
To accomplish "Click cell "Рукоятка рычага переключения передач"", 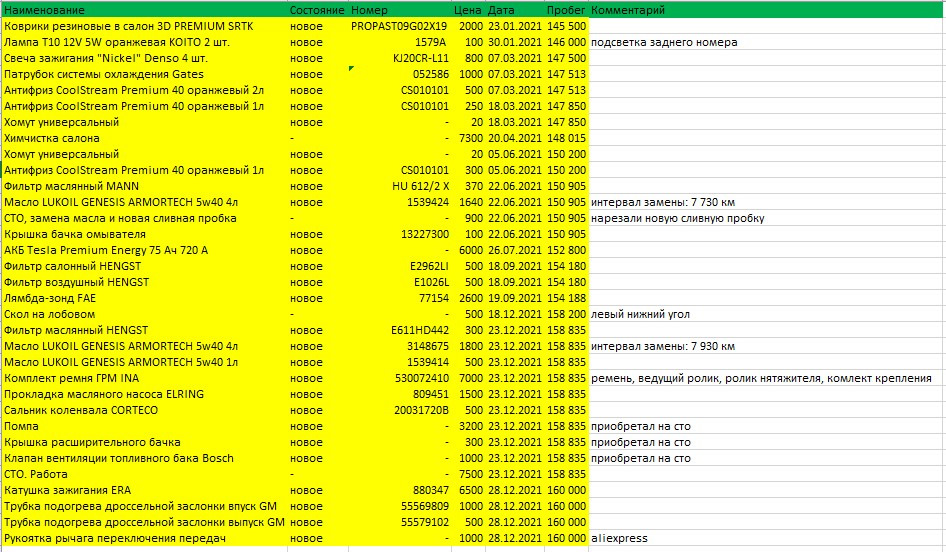I will [x=145, y=538].
